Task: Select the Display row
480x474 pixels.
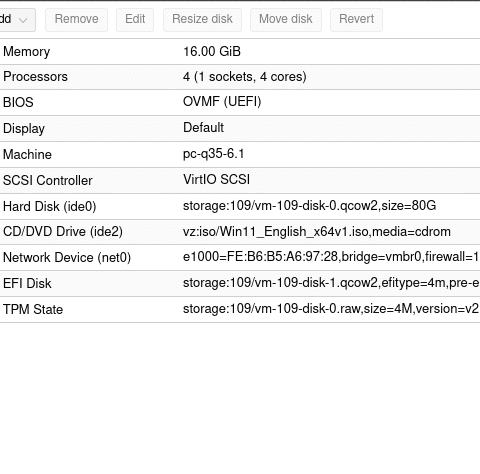Action: (240, 128)
